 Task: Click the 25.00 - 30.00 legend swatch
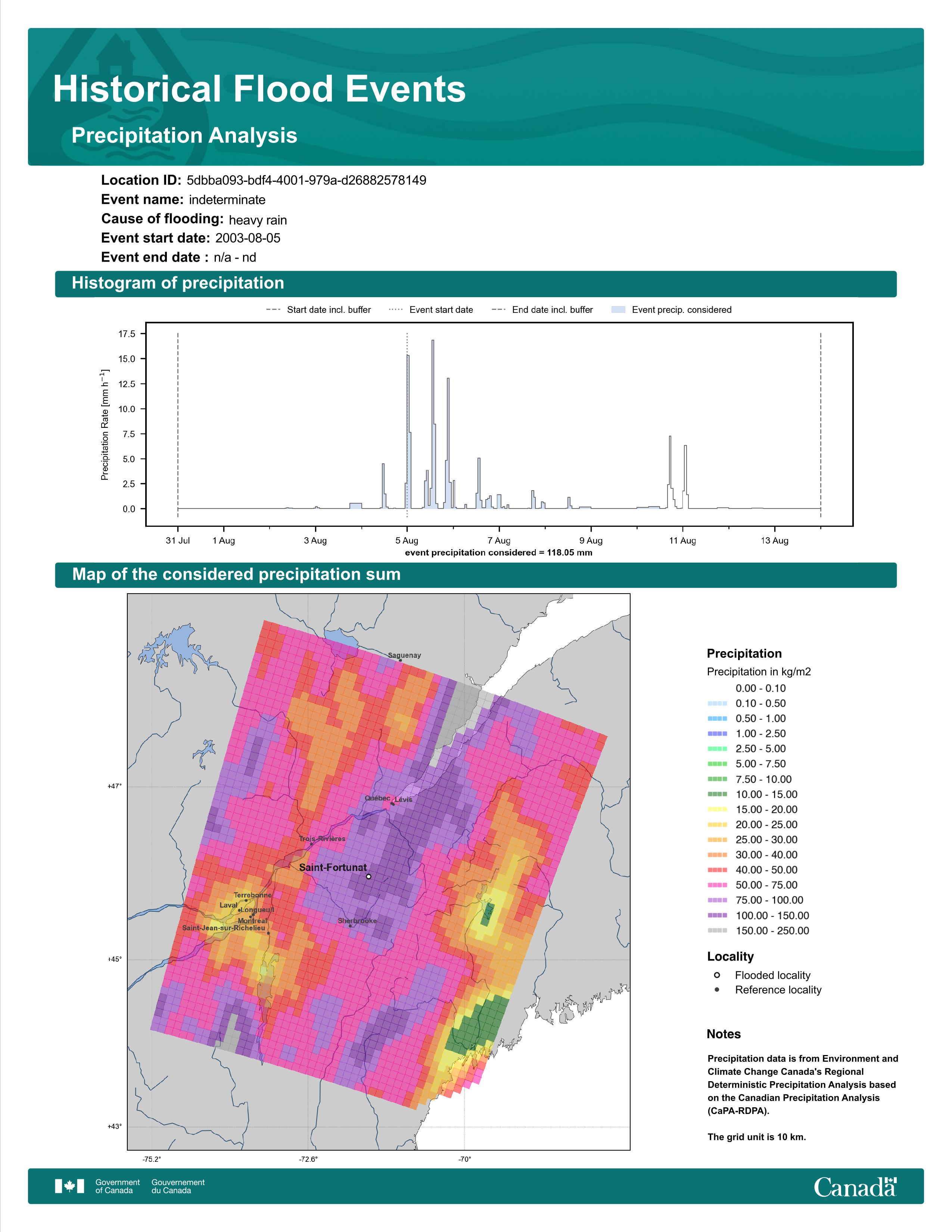point(717,840)
